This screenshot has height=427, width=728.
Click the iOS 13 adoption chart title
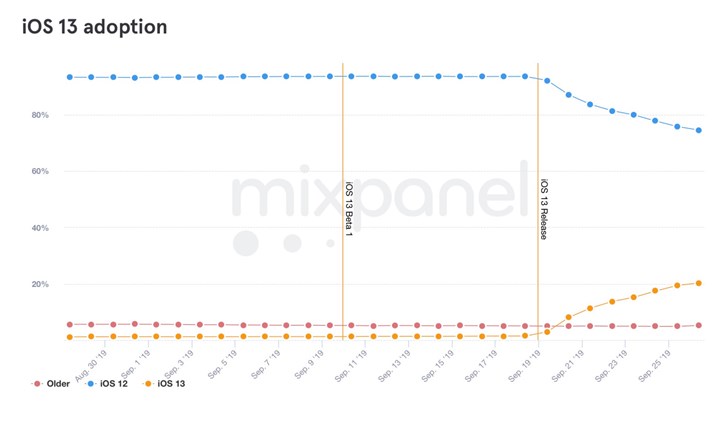coord(95,27)
